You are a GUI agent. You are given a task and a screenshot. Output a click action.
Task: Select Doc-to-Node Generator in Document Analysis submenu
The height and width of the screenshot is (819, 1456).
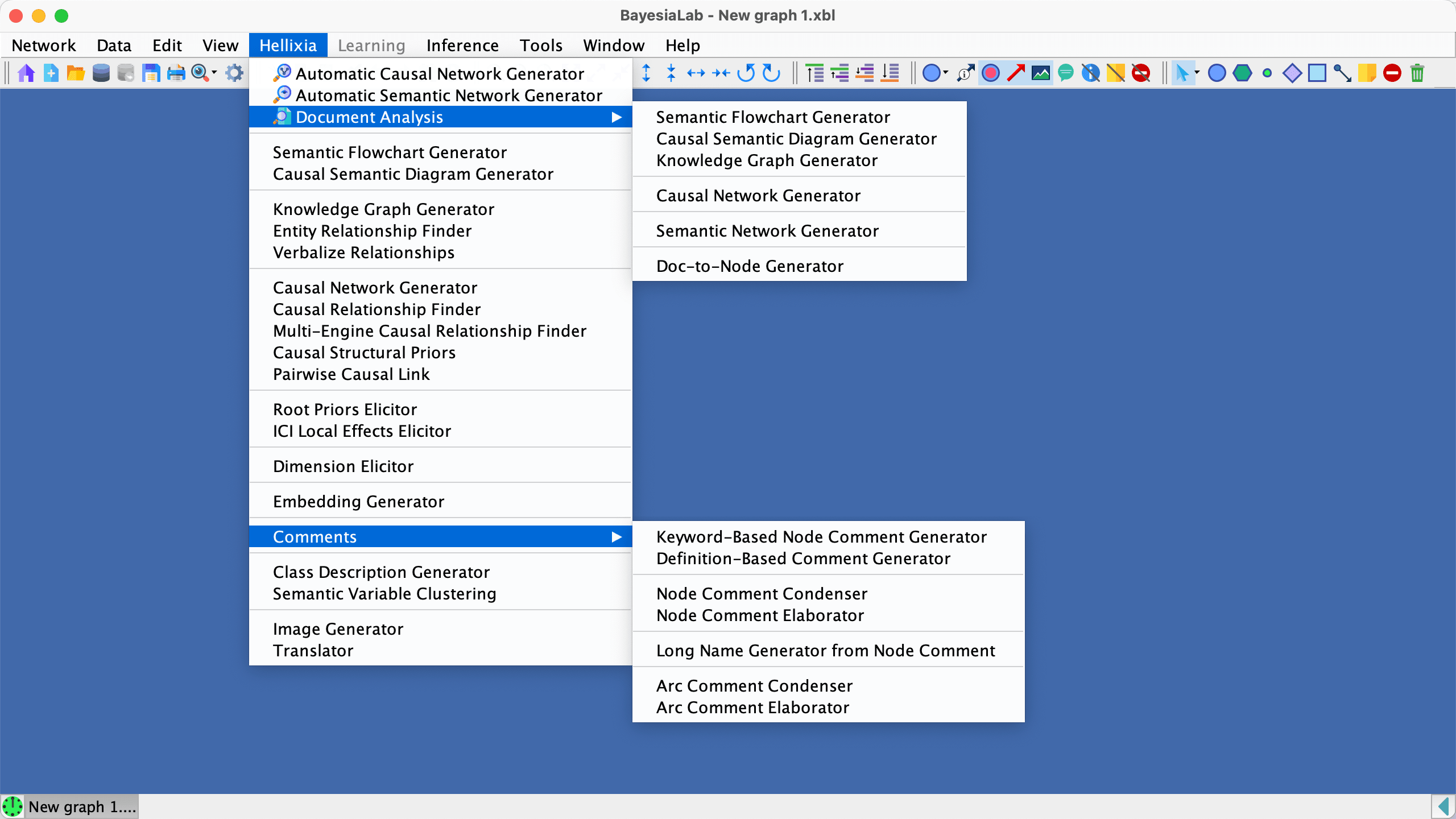pos(800,266)
